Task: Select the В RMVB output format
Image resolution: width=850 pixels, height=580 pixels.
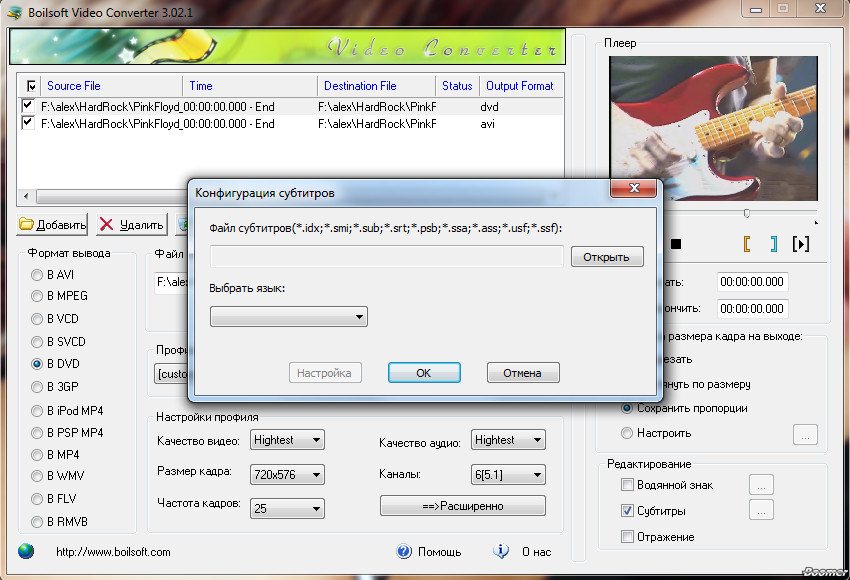Action: (37, 522)
